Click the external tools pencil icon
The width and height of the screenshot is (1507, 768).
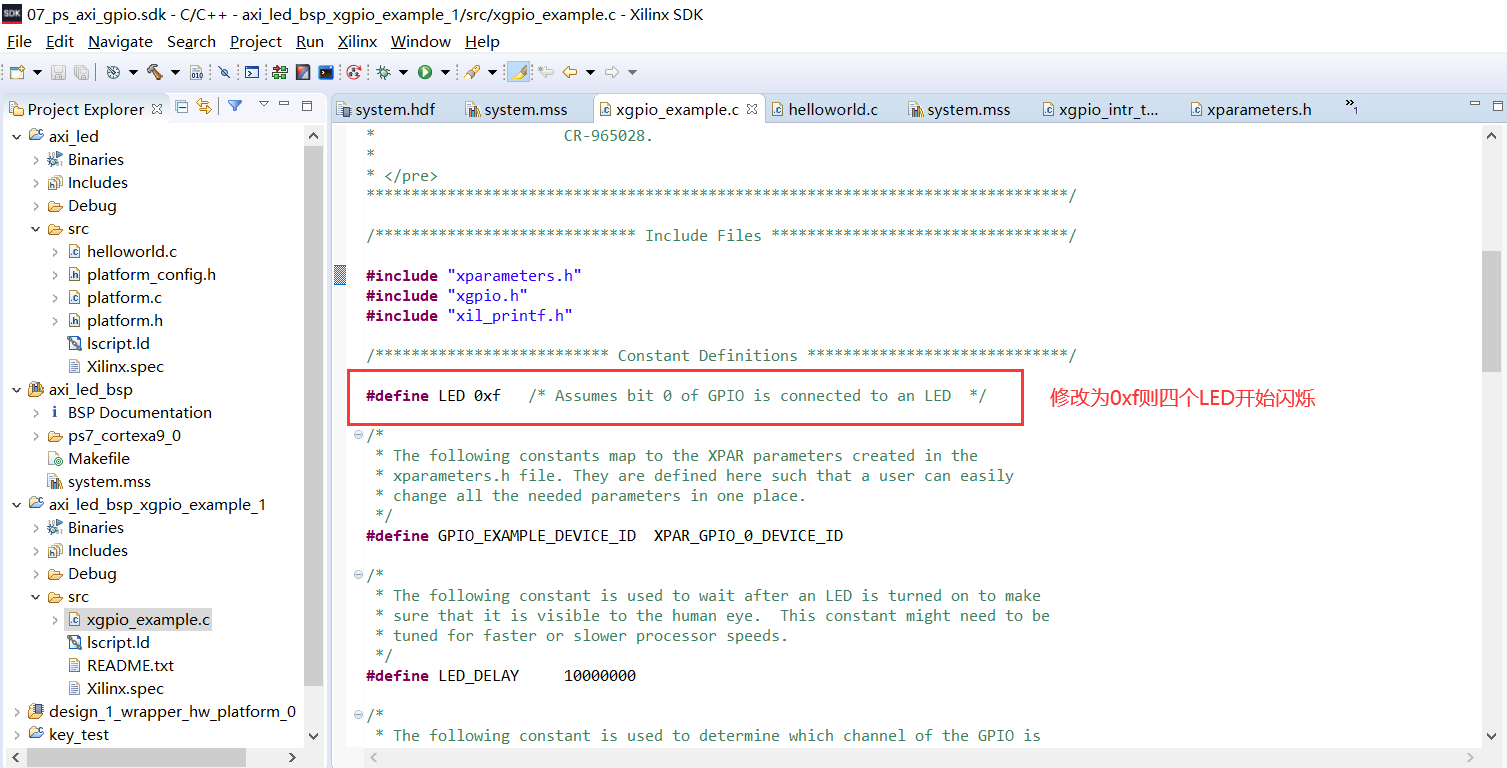click(472, 72)
